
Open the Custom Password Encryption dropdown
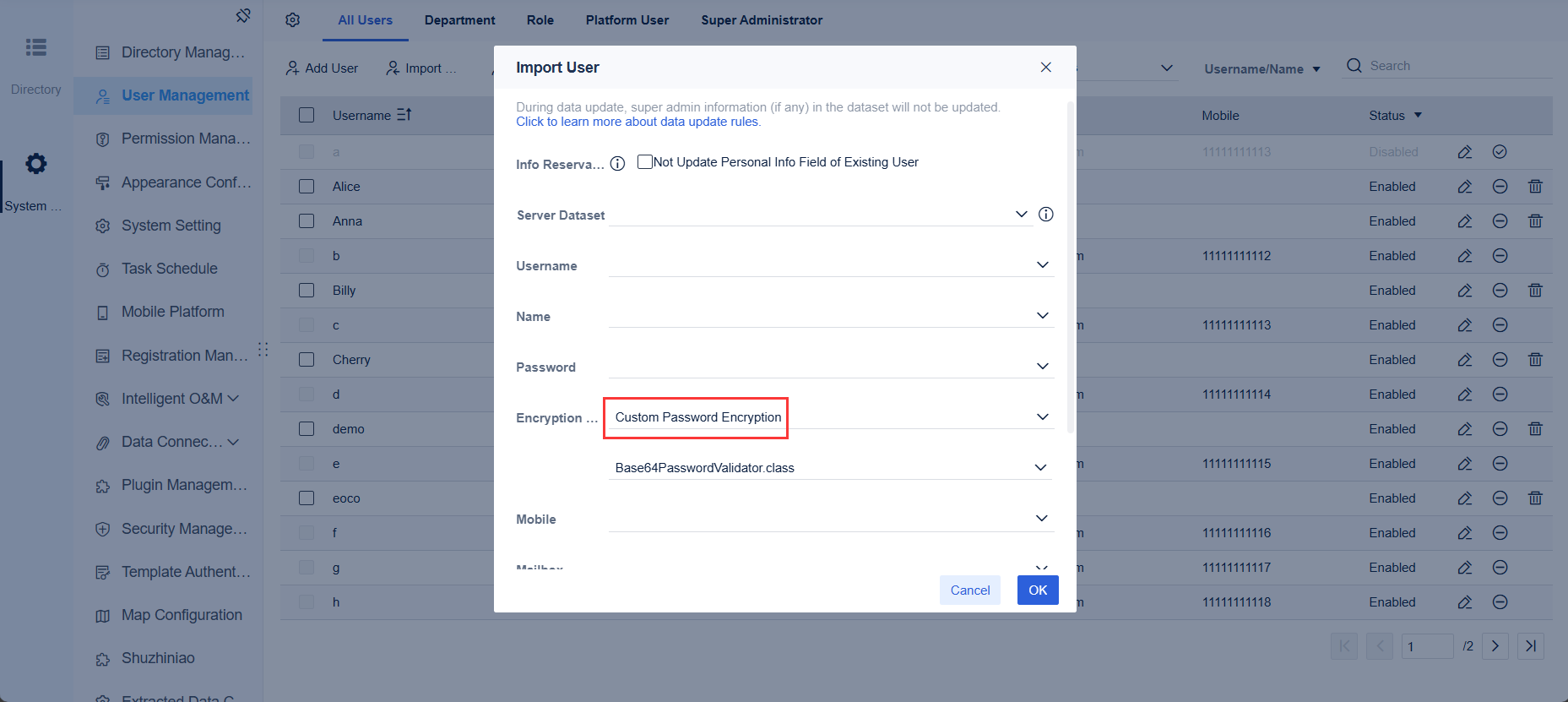1042,416
